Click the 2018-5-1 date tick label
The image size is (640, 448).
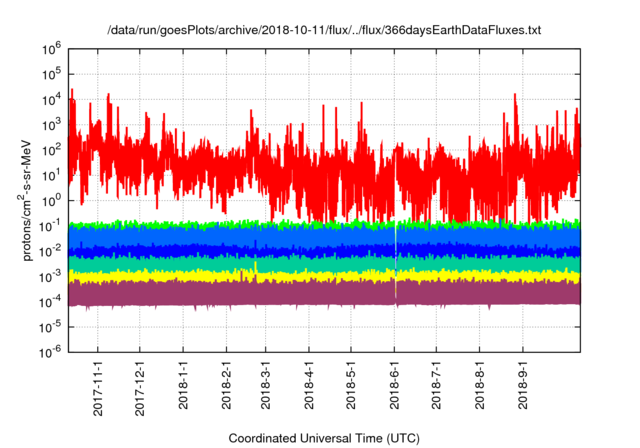tap(351, 384)
